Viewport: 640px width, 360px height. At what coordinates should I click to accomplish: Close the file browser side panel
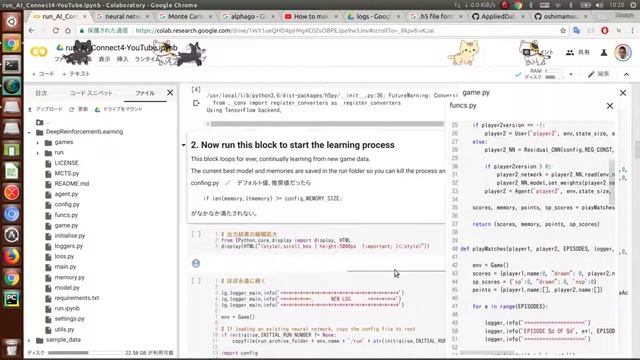pos(170,93)
